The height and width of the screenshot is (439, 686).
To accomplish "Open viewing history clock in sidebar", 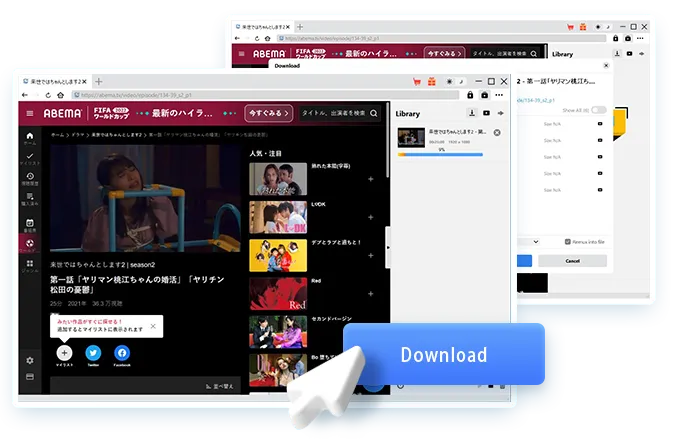I will 30,179.
